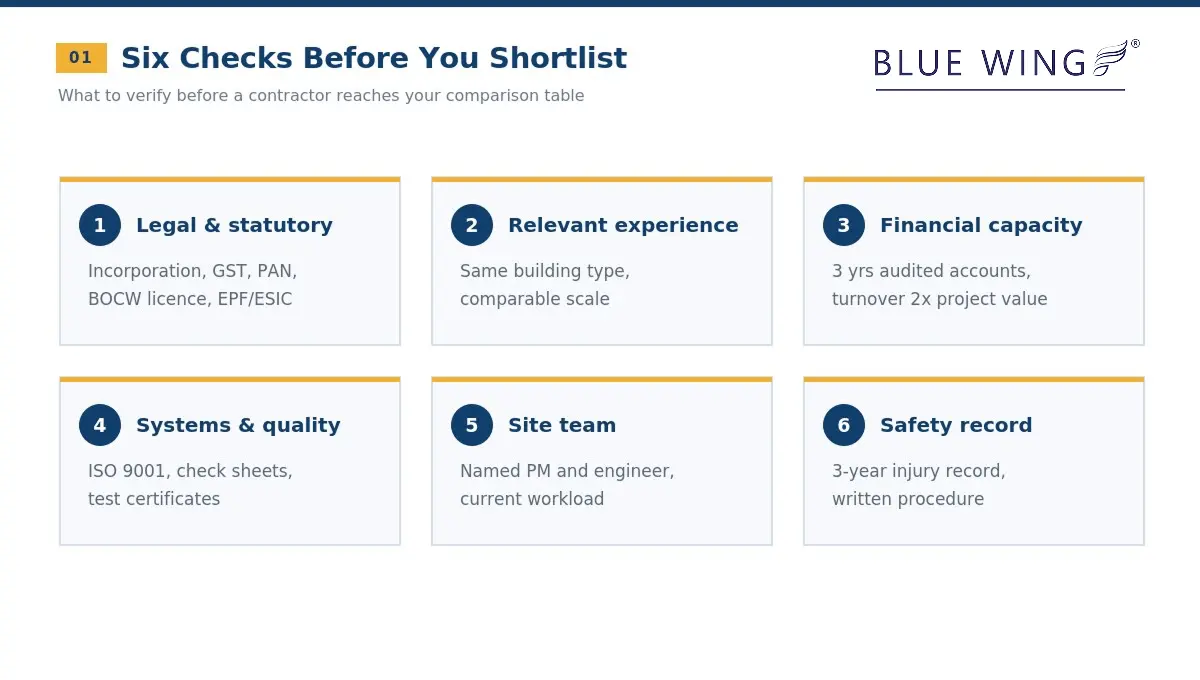Click the Blue Wing logo

(x=1006, y=64)
